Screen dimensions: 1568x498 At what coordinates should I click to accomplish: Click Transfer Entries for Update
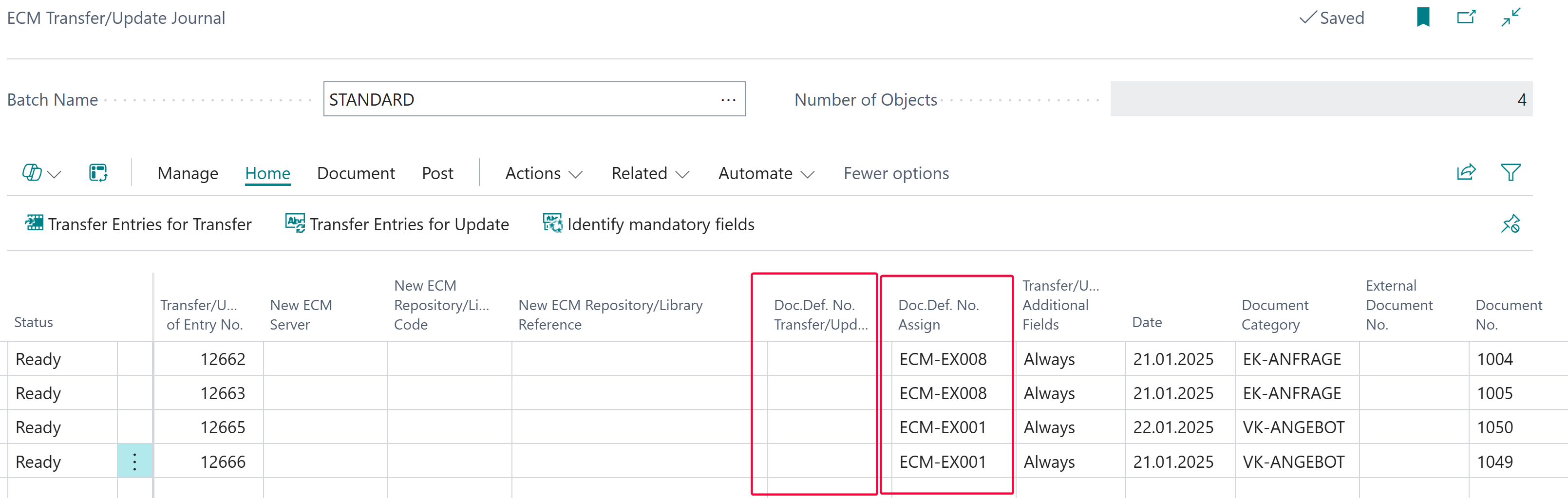(397, 224)
